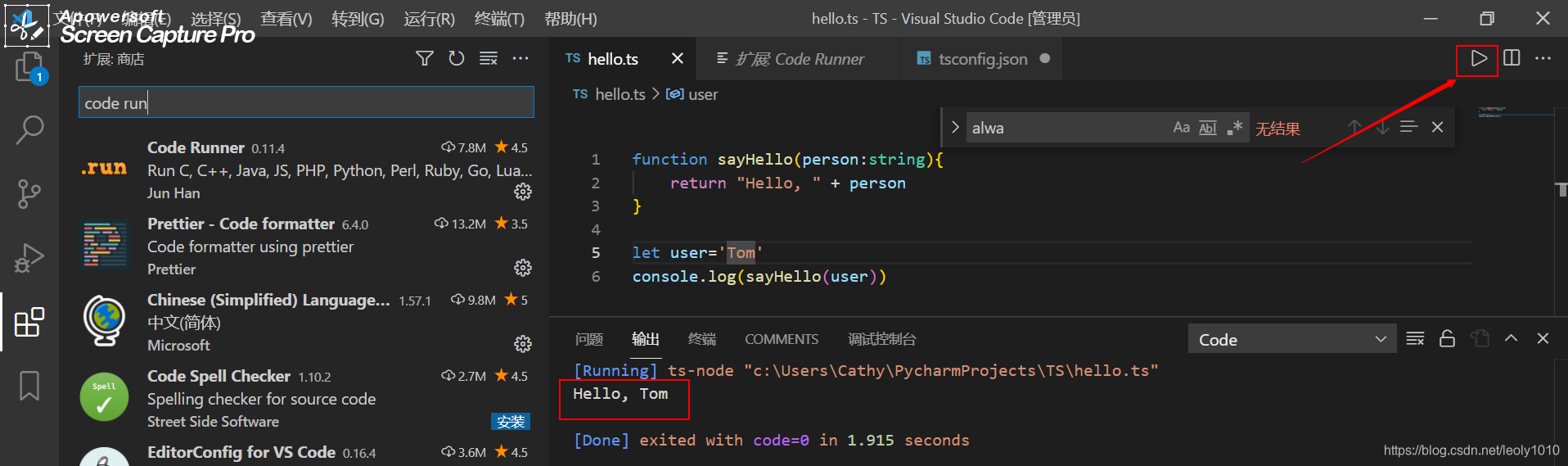Open the 运行(R) menu
Image resolution: width=1568 pixels, height=466 pixels.
coord(429,18)
